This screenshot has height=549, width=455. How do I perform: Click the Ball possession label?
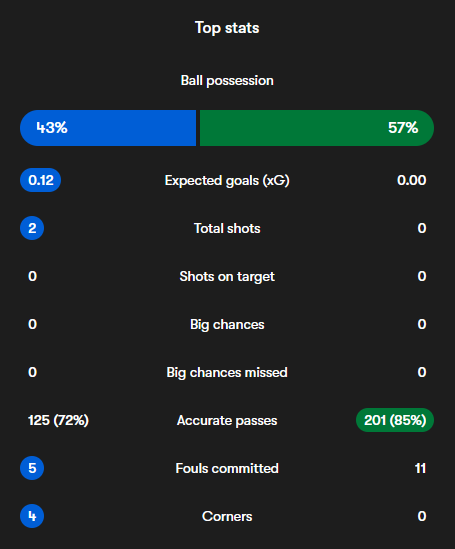tap(227, 81)
